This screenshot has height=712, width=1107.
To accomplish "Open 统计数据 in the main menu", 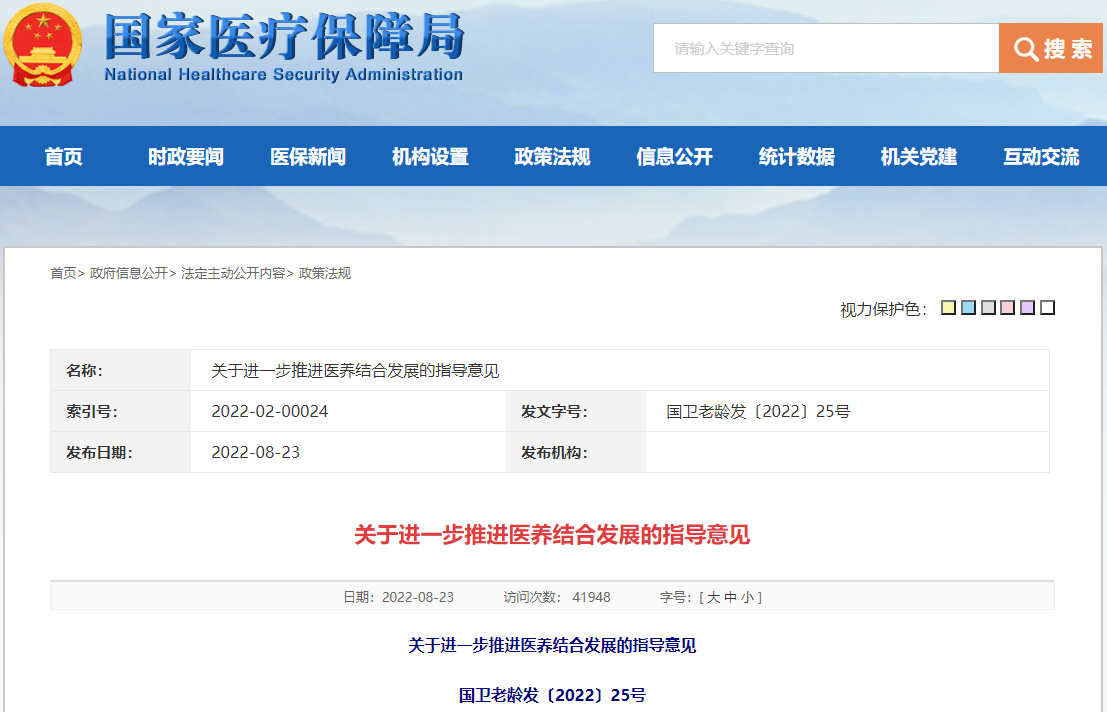I will pyautogui.click(x=796, y=157).
